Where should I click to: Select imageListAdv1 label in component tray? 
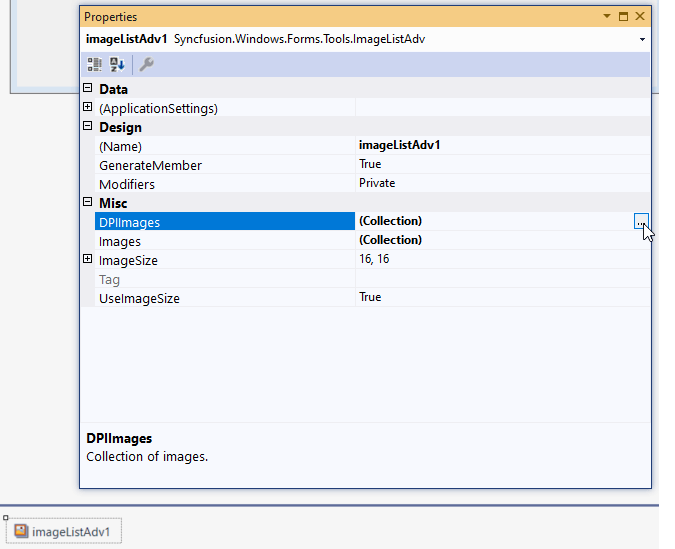(x=71, y=532)
